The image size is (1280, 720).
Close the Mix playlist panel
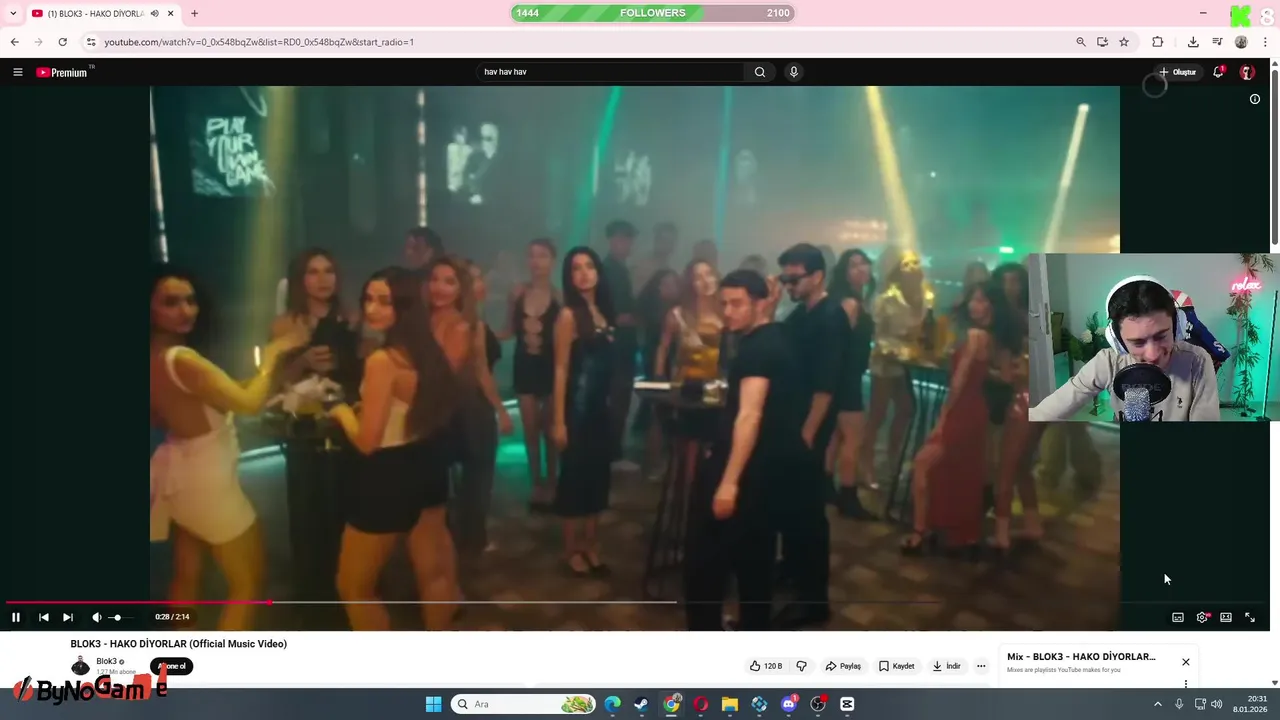coord(1186,662)
